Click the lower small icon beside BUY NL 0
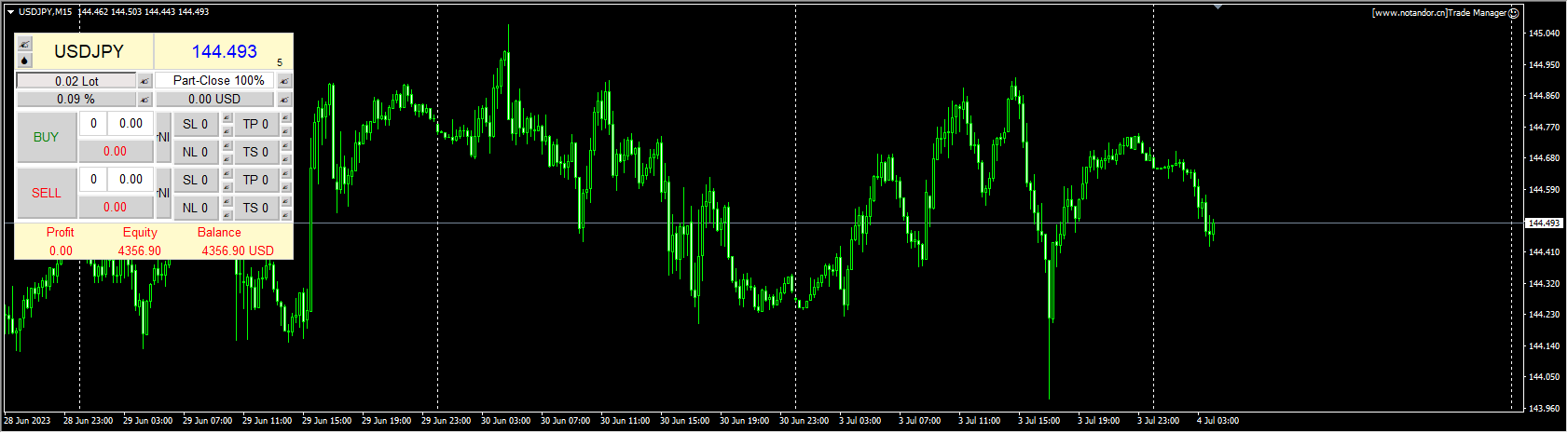Screen dimensions: 1568x433 point(227,159)
